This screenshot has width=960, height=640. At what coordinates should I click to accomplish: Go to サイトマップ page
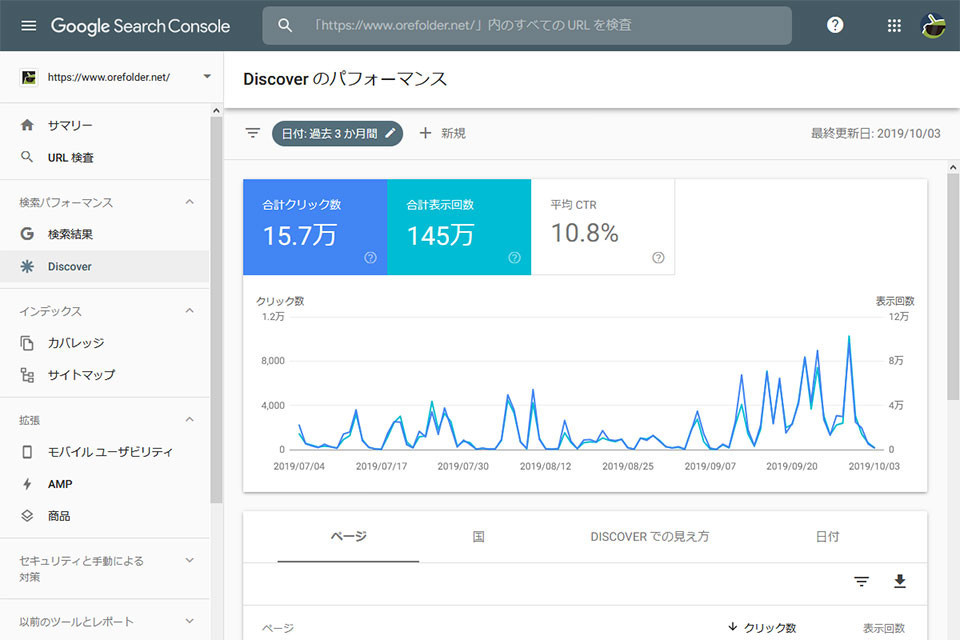pyautogui.click(x=105, y=375)
